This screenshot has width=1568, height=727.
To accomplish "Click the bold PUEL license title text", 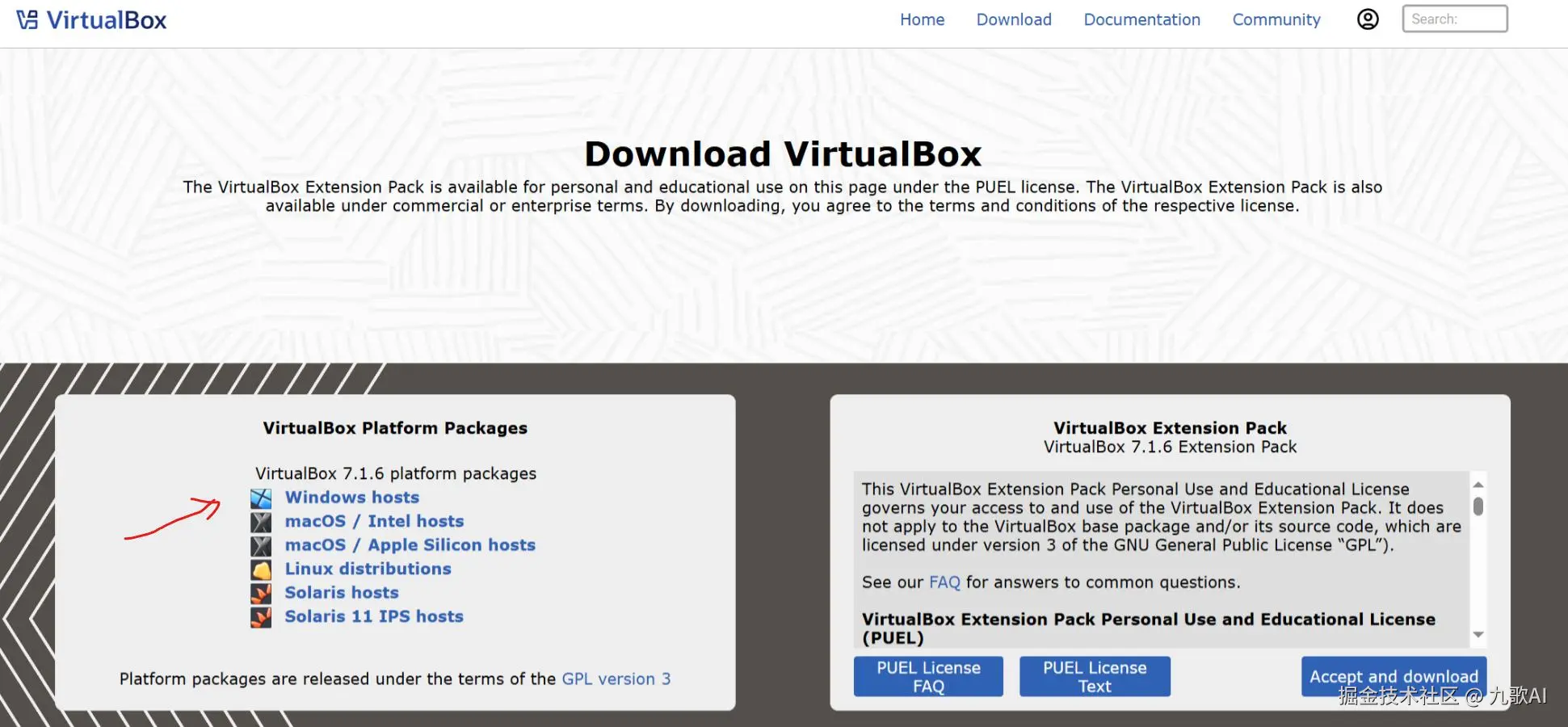I will tap(1149, 628).
